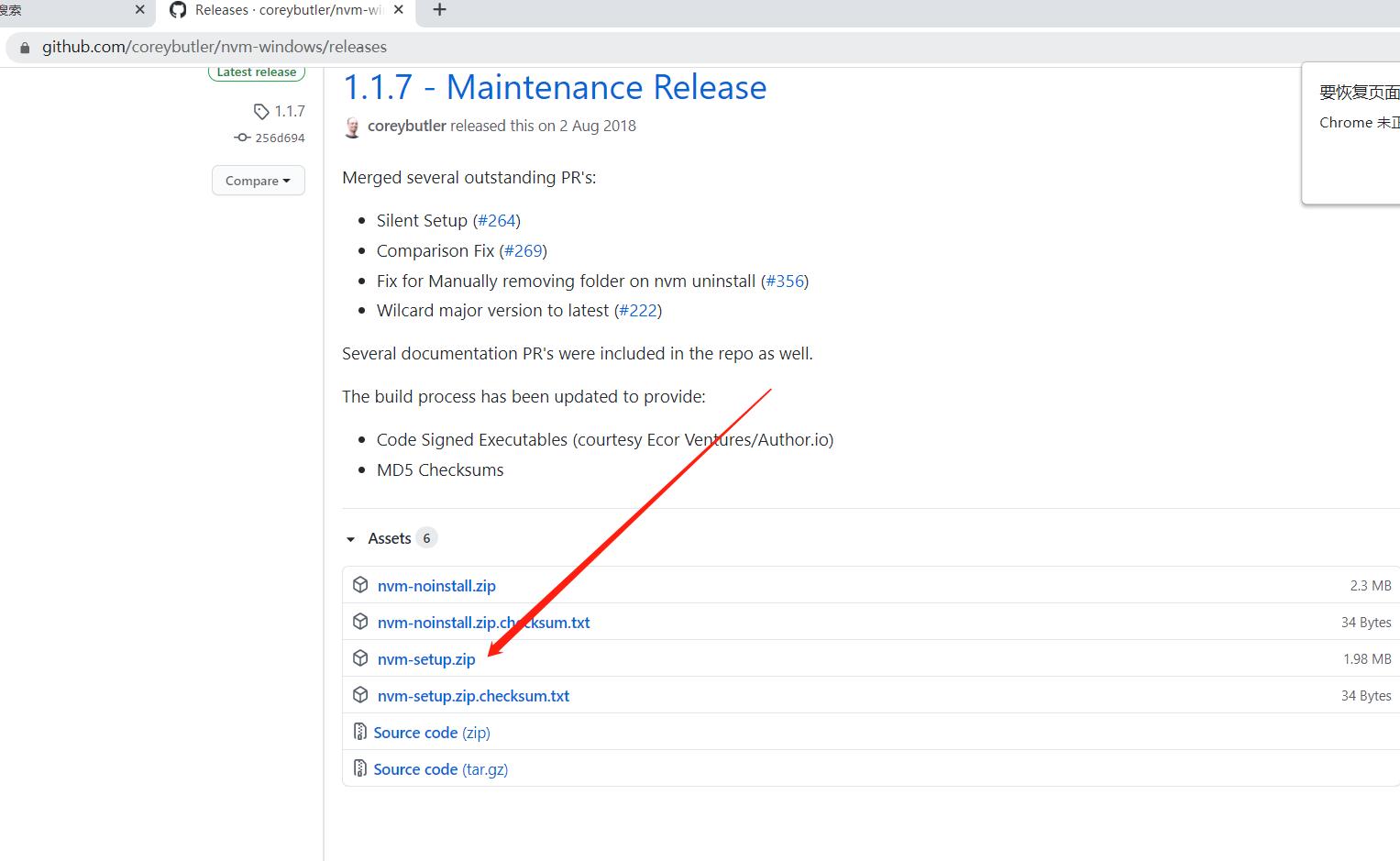Click the GitHub favicon on the Releases tab
1400x861 pixels.
[178, 10]
